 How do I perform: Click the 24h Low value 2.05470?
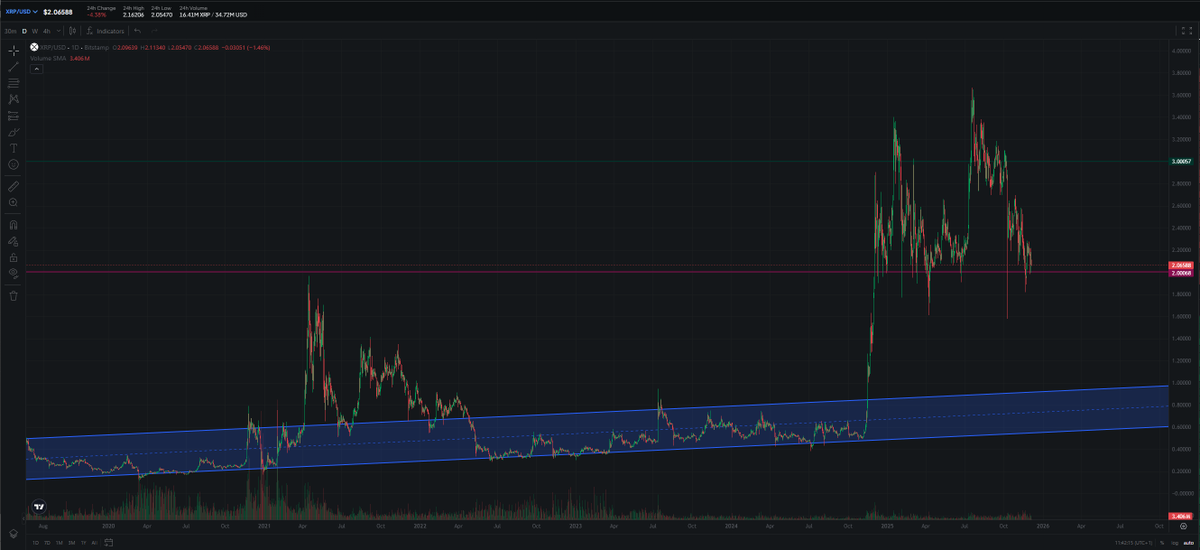coord(161,15)
